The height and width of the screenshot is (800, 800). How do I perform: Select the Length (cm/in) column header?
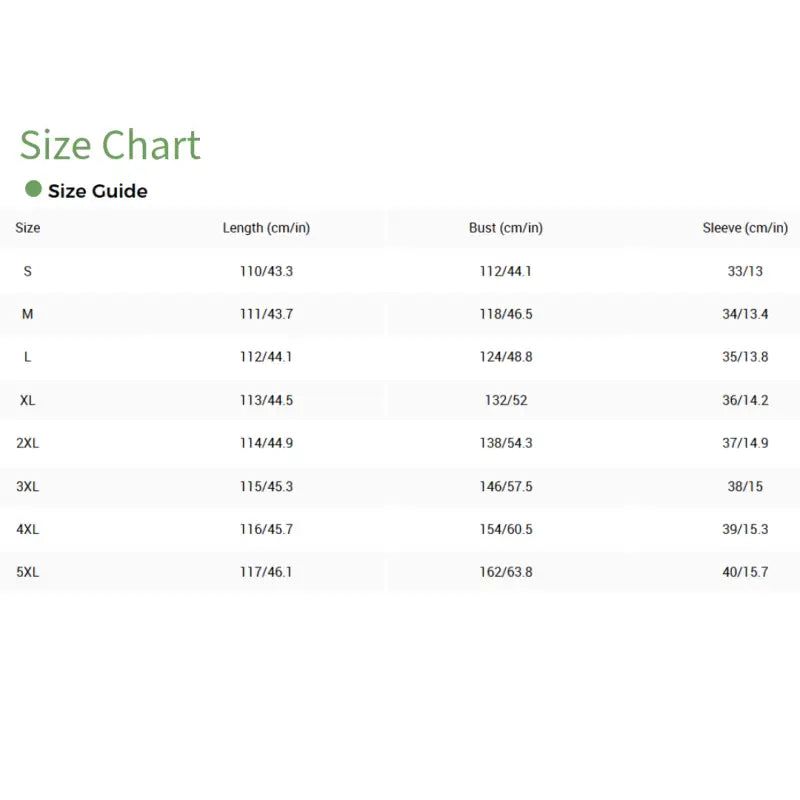coord(266,228)
